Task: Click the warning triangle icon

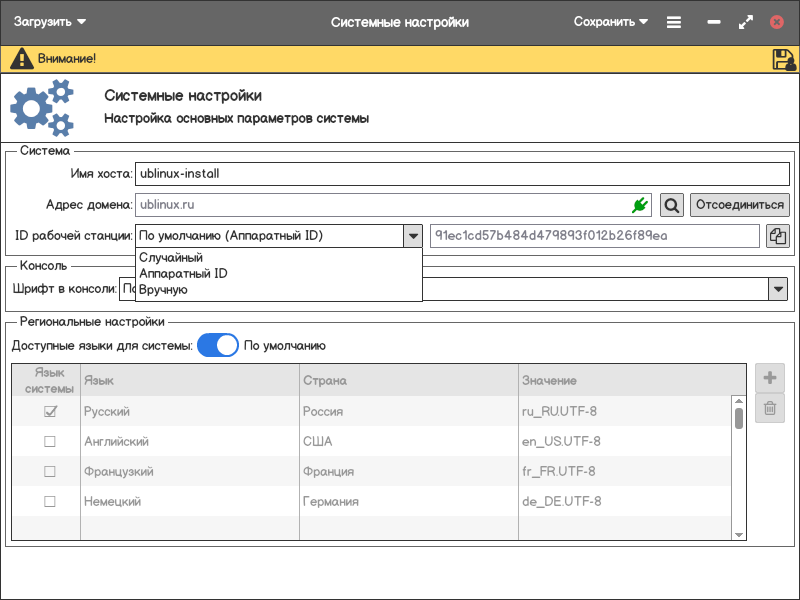Action: click(x=21, y=59)
